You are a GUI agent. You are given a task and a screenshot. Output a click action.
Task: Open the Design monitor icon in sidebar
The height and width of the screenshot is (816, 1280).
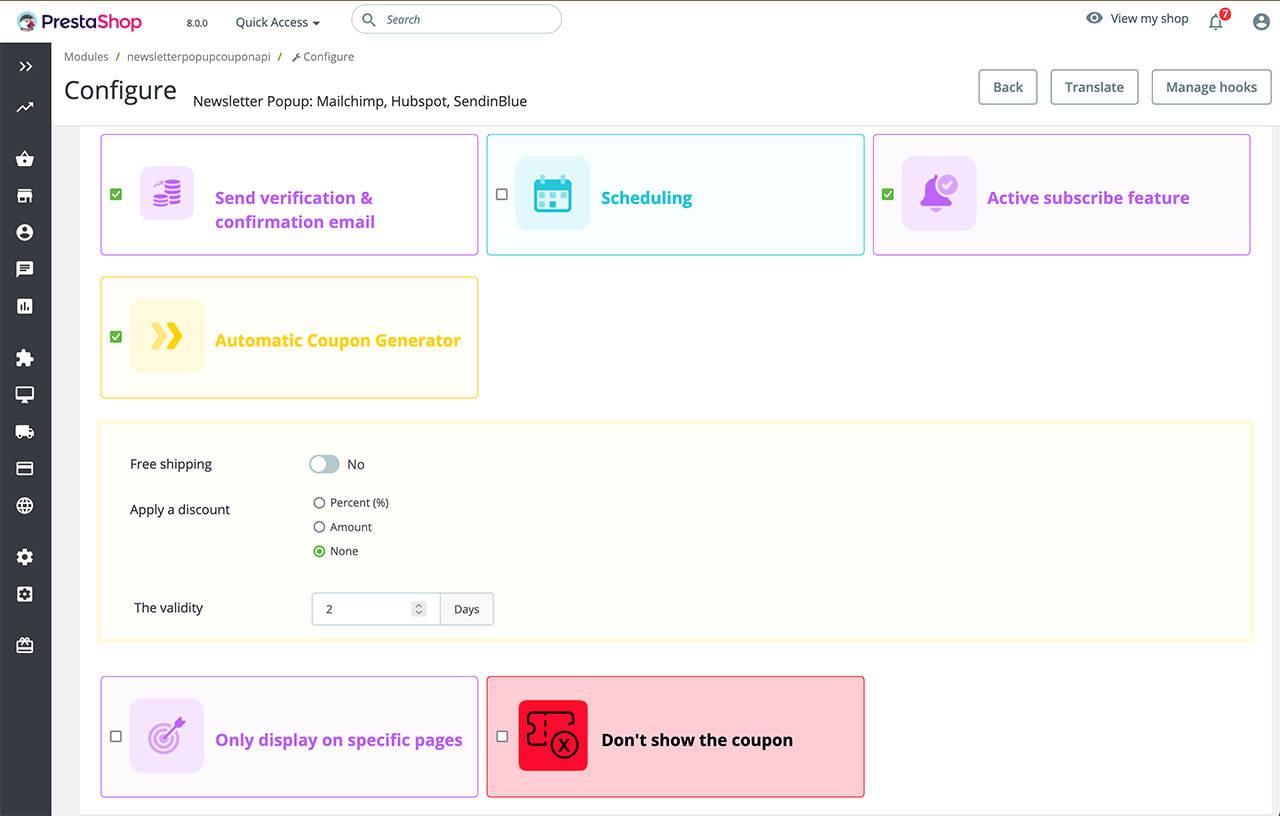pos(25,395)
